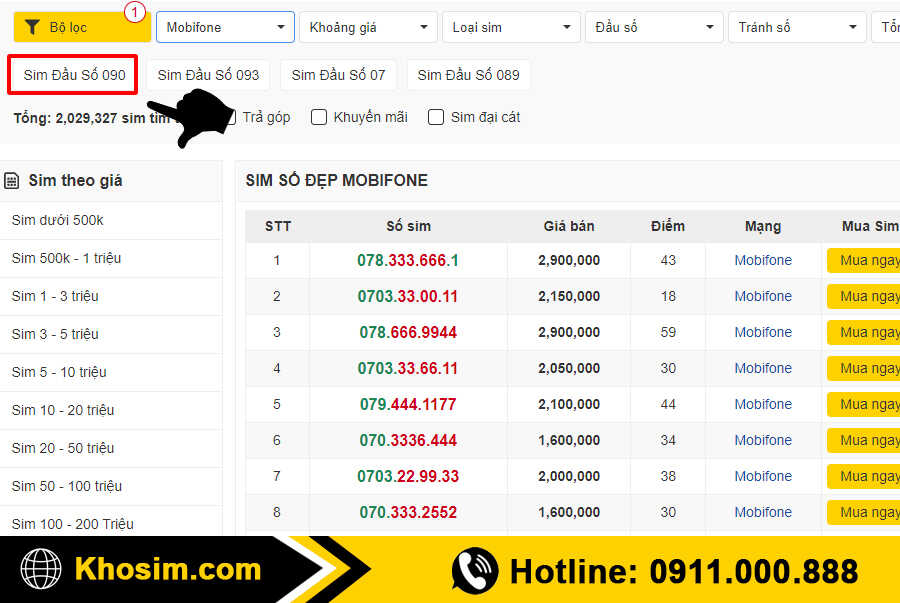Viewport: 900px width, 603px height.
Task: Open the Mobifone network dropdown
Action: tap(225, 27)
